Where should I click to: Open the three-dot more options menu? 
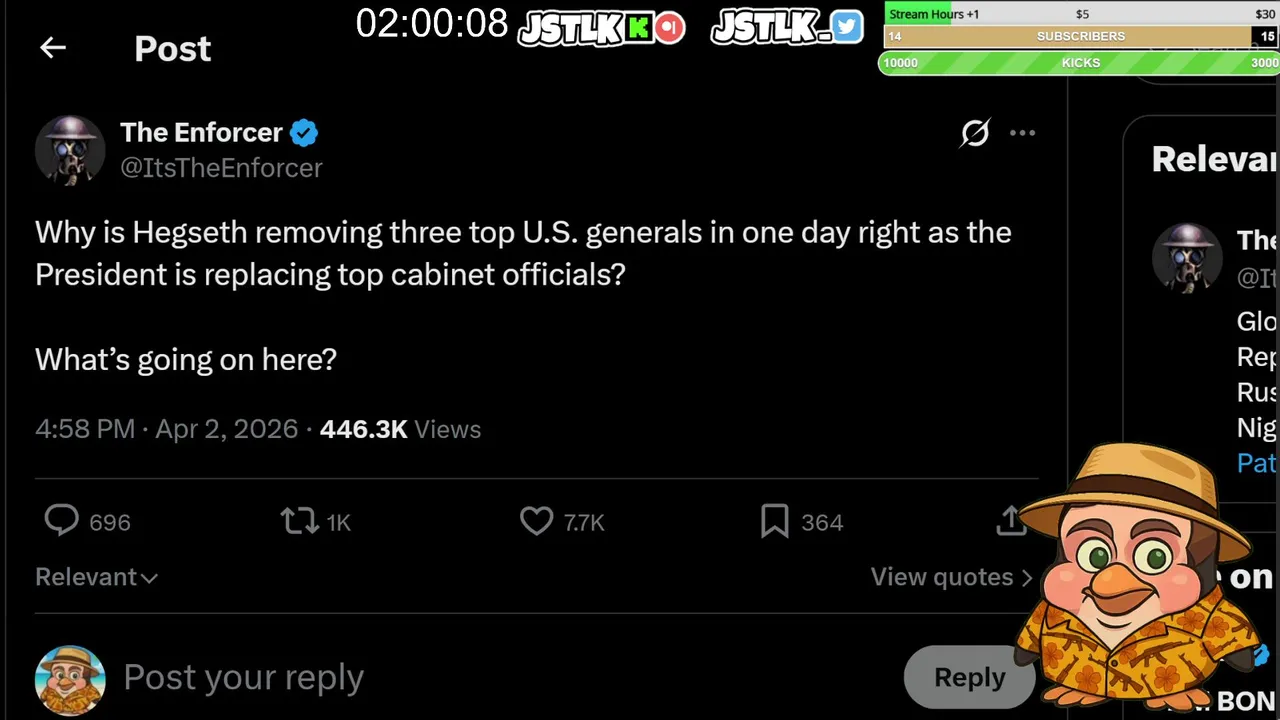(1022, 133)
